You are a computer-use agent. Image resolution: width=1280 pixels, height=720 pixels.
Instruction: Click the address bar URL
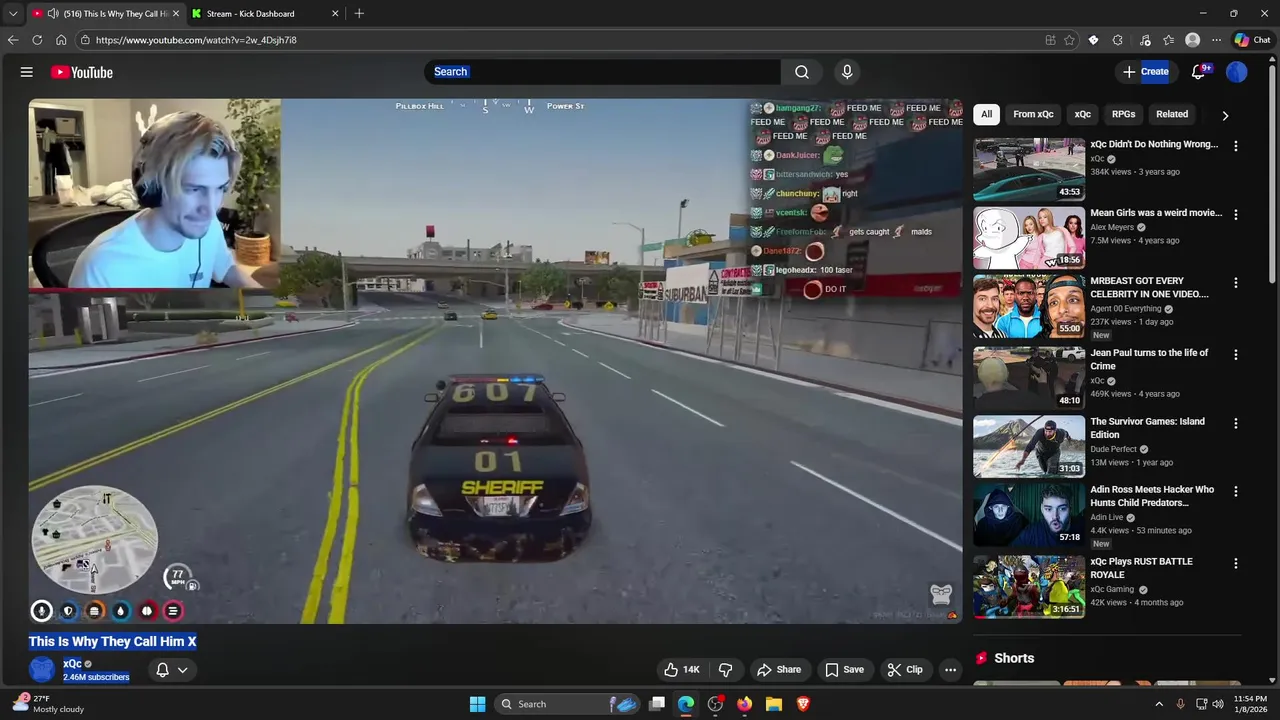(x=196, y=40)
